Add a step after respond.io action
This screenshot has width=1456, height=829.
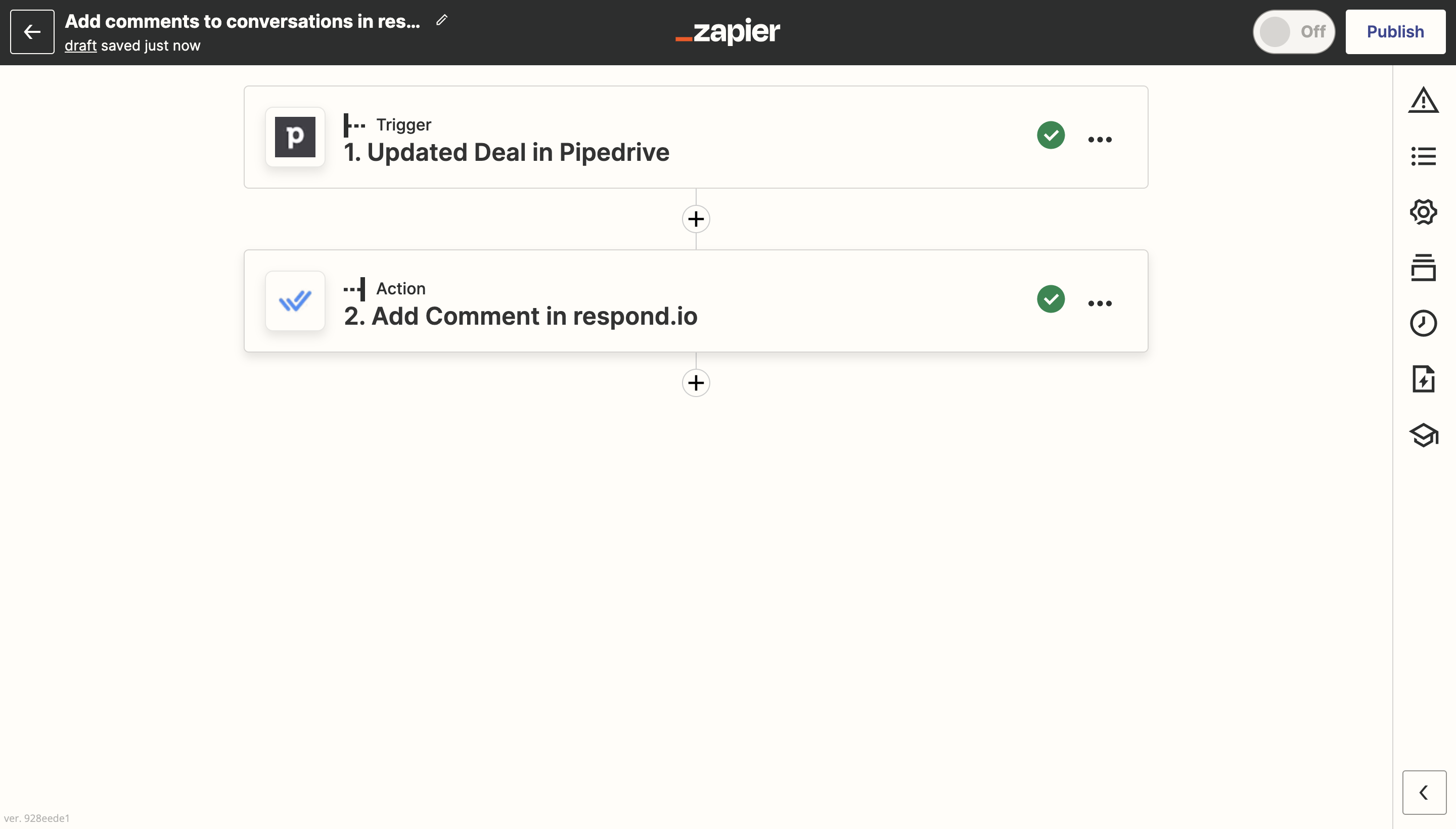pyautogui.click(x=696, y=382)
